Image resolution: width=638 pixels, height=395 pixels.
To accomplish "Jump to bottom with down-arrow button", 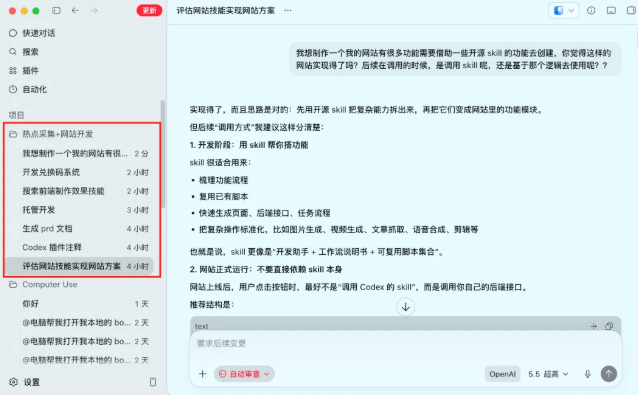I will coord(406,307).
